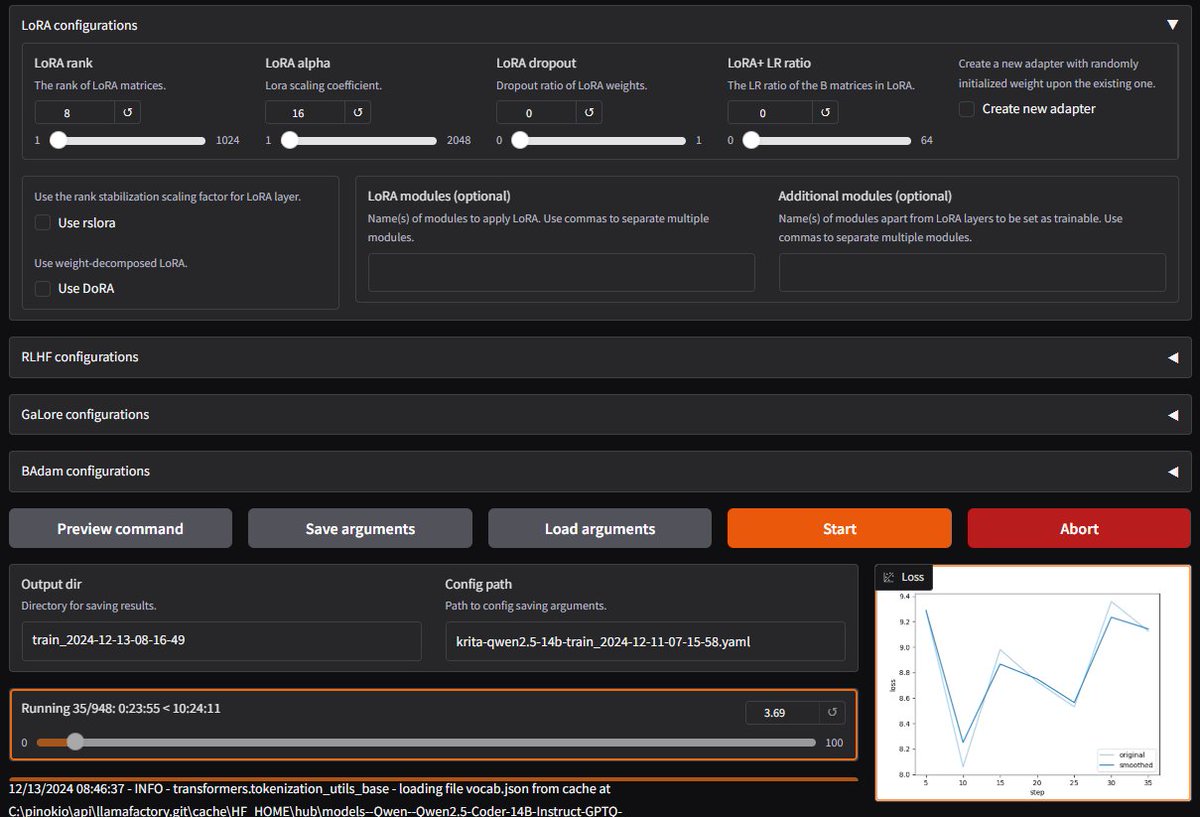Click the Additional modules text box
Image resolution: width=1200 pixels, height=817 pixels.
click(x=972, y=272)
